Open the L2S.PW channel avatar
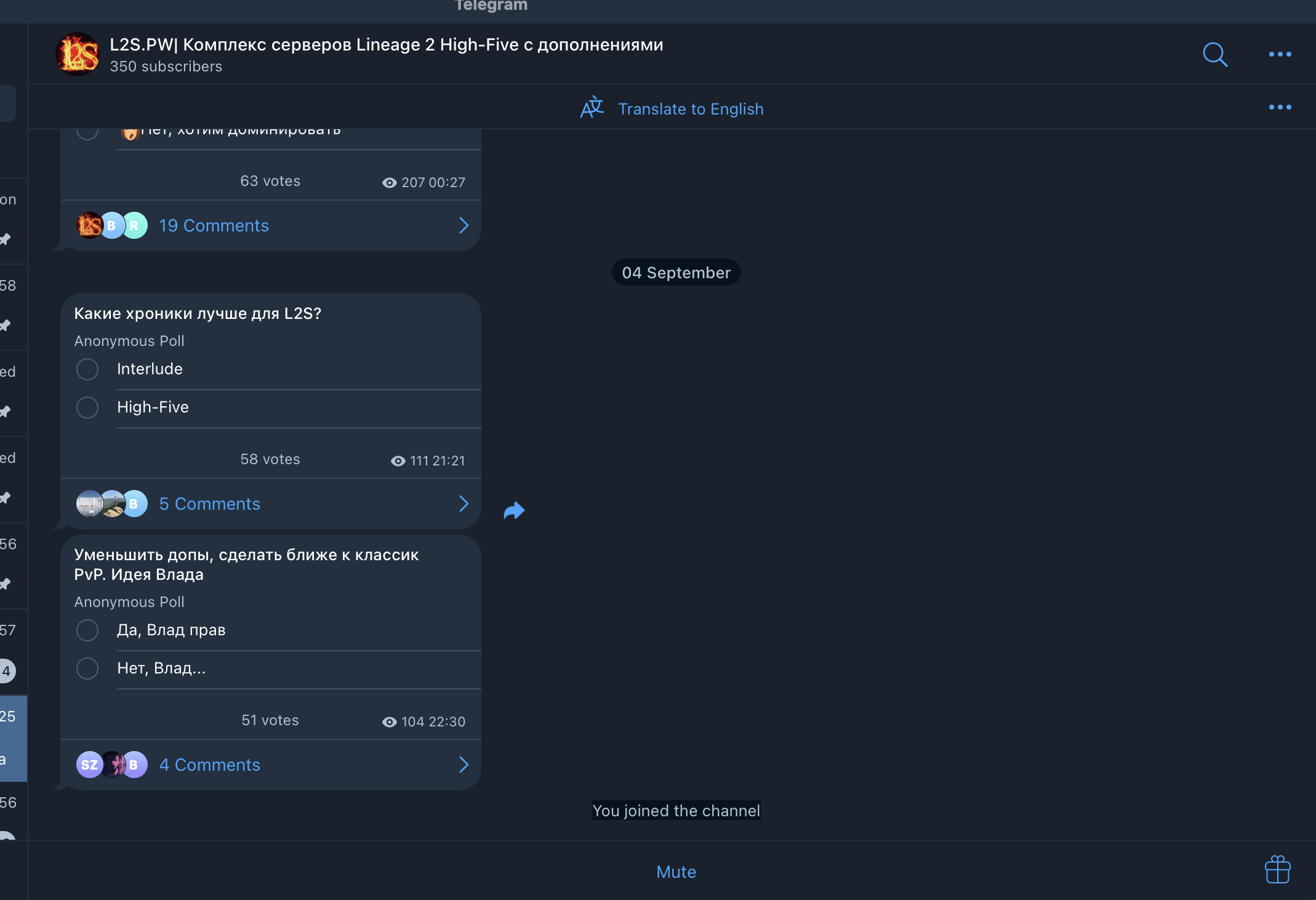 tap(78, 54)
